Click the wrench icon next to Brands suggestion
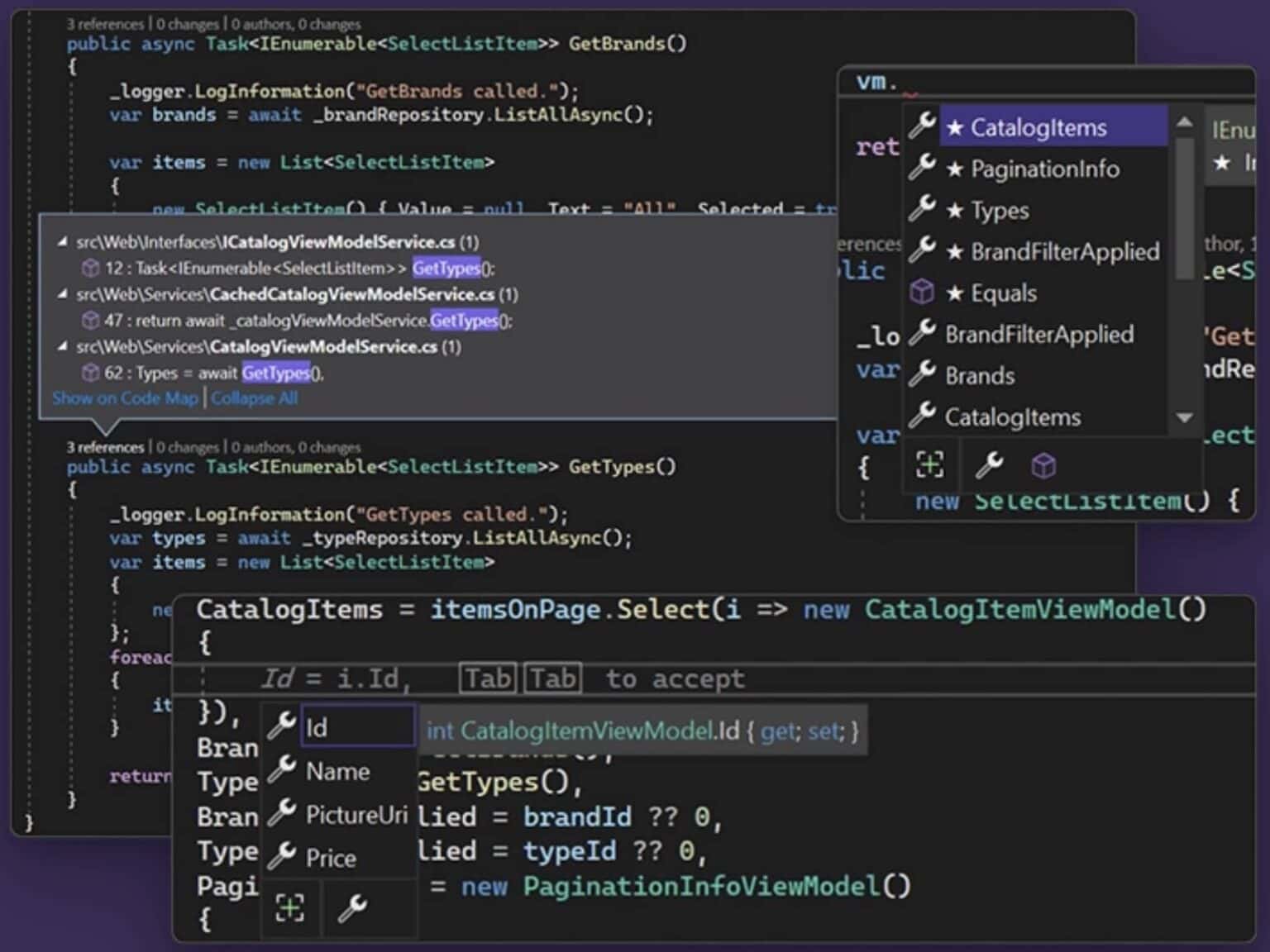The height and width of the screenshot is (952, 1270). coord(921,374)
